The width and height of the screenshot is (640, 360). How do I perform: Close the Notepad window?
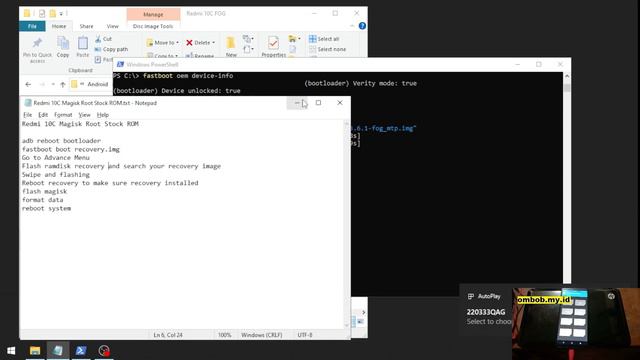340,103
